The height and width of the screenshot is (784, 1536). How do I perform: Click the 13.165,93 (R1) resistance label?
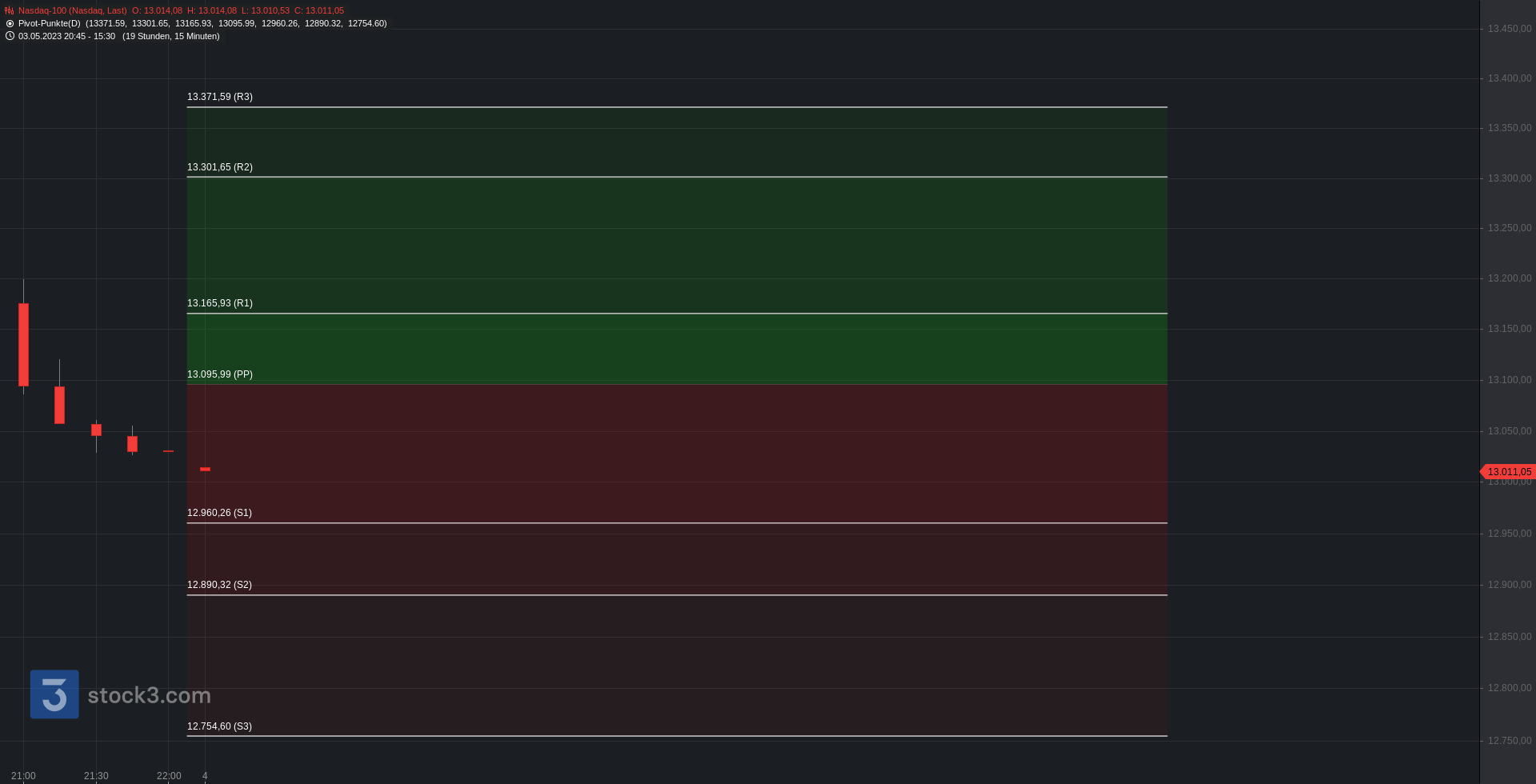(x=220, y=303)
